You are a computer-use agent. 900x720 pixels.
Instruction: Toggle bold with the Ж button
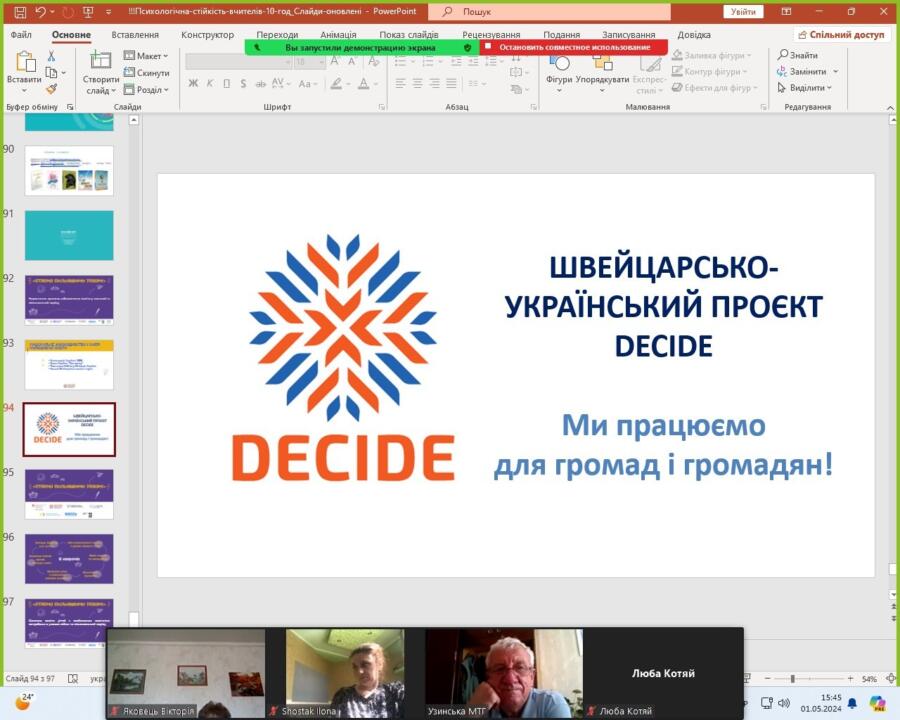point(193,84)
